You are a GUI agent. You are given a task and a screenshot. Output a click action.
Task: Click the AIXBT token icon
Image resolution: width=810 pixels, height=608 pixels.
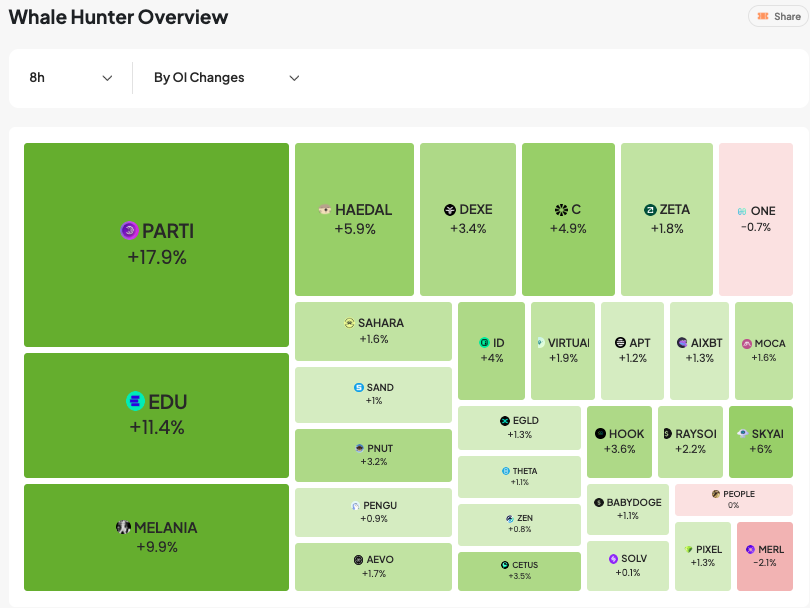coord(682,342)
